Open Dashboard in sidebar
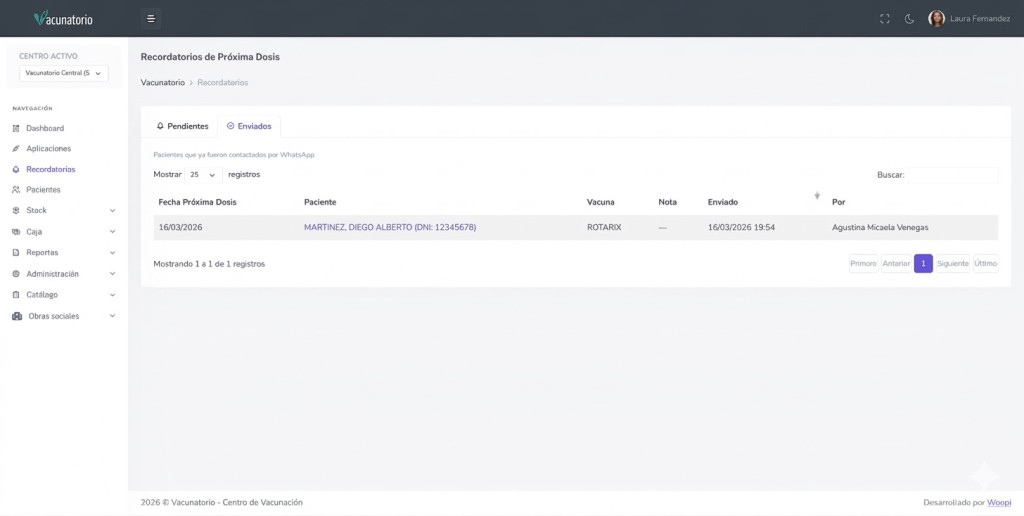 point(45,128)
